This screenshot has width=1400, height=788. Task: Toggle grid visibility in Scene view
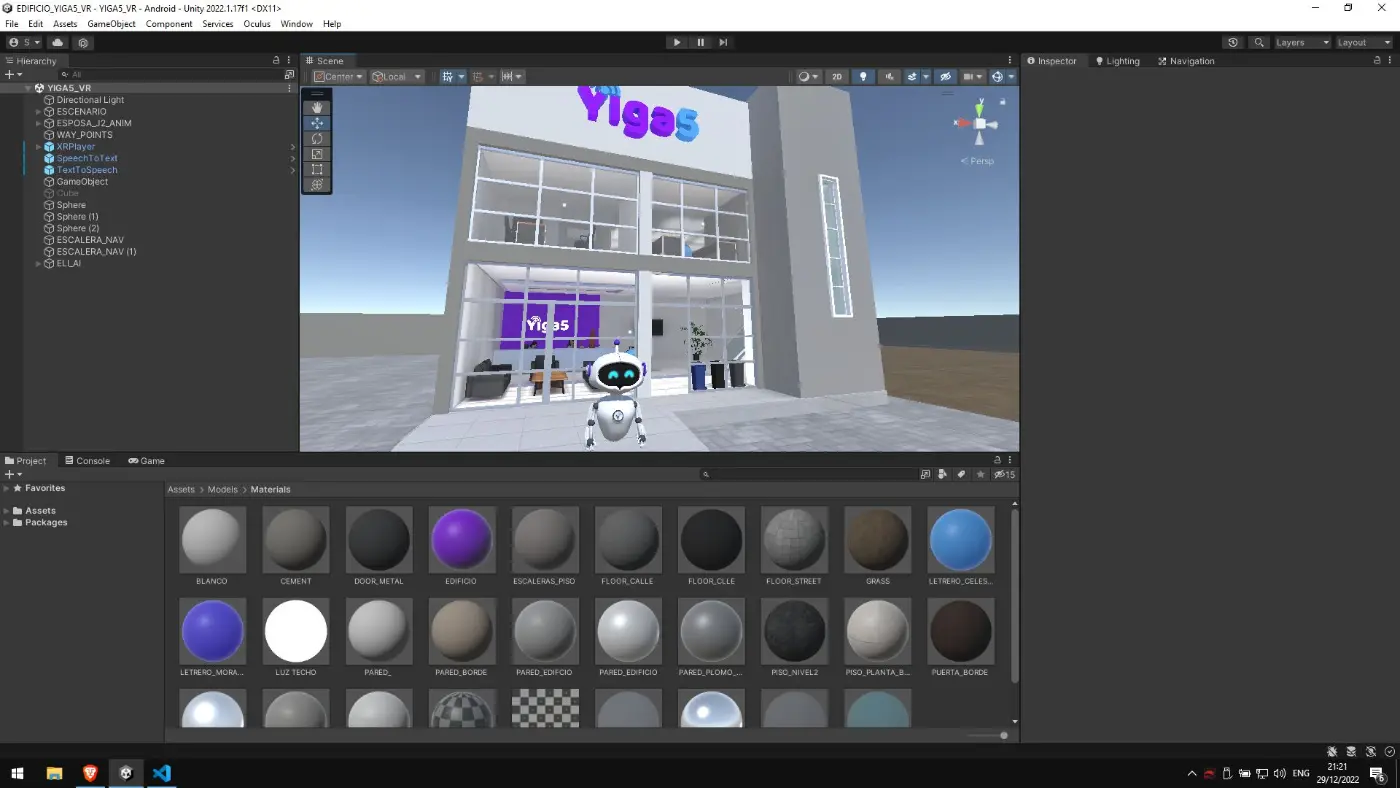[x=448, y=77]
